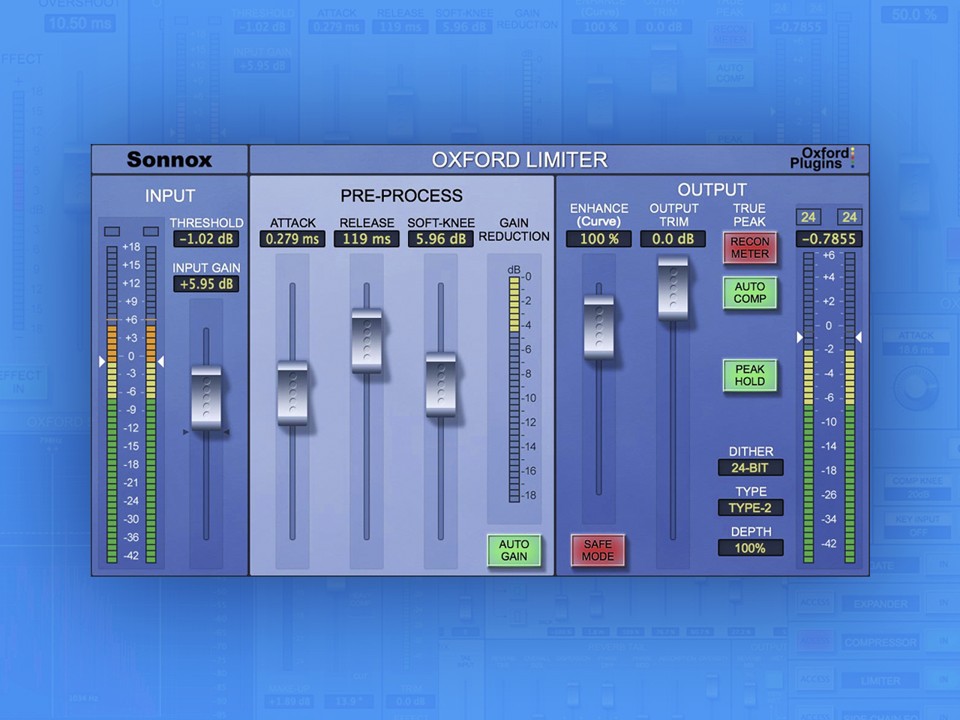Click the PRE-PROCESS section heading
Image resolution: width=960 pixels, height=720 pixels.
tap(402, 196)
